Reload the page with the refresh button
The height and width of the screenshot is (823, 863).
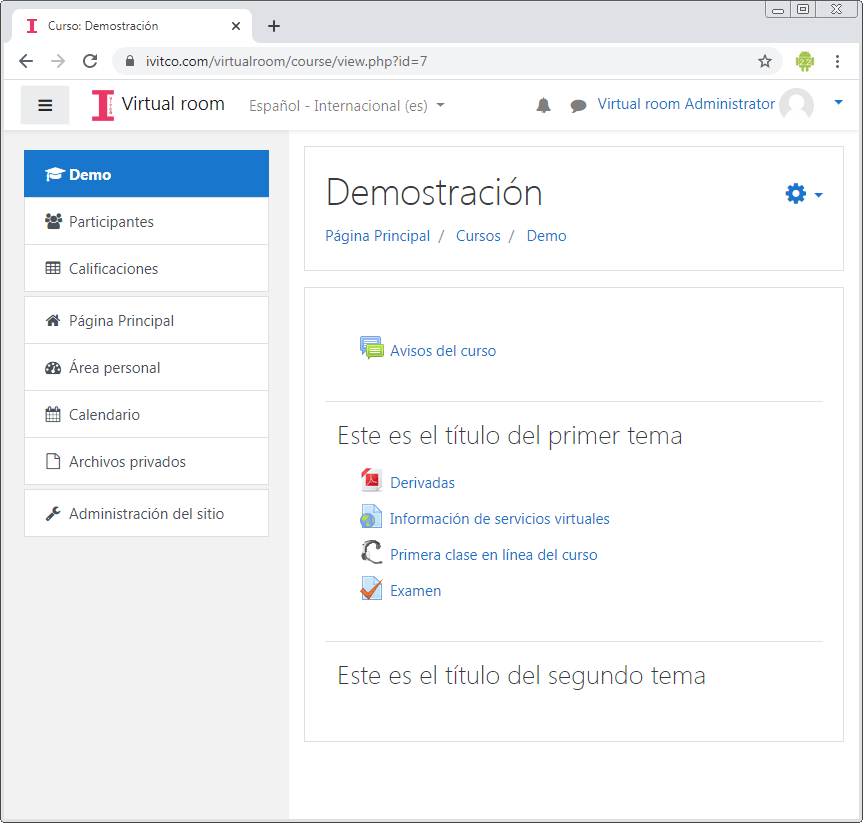click(90, 61)
